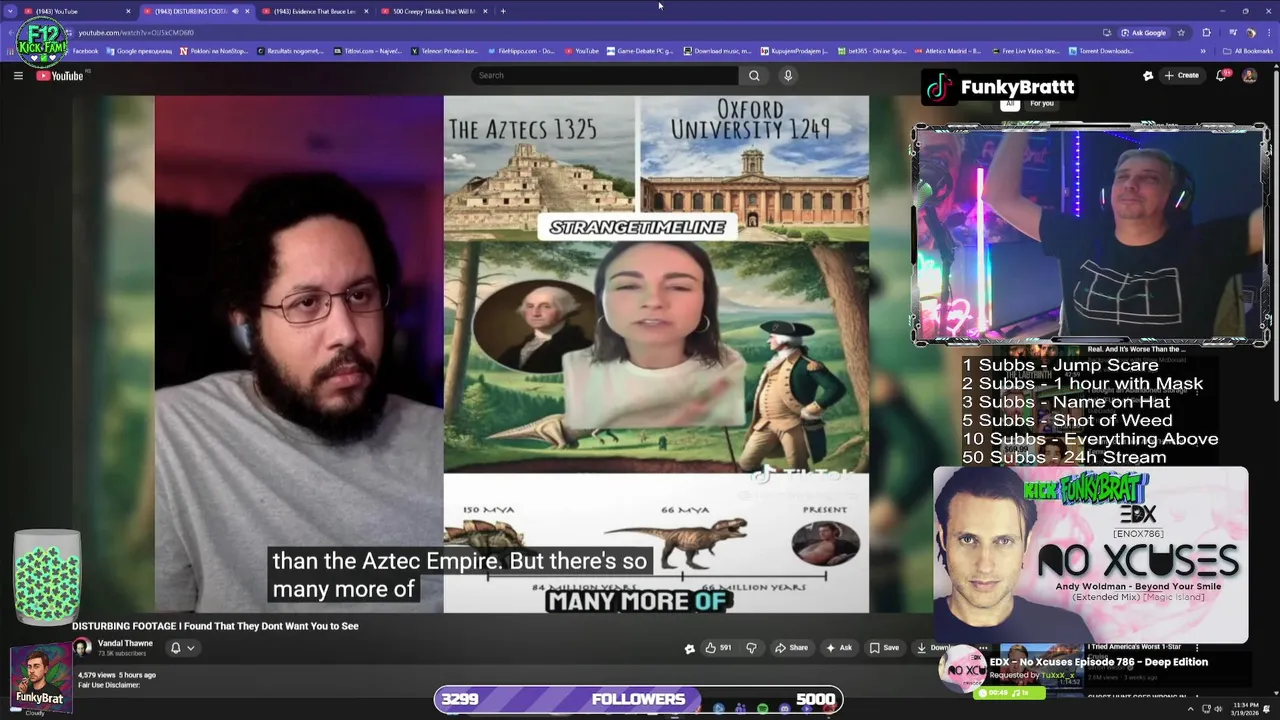
Task: Mute audio on the DISTURBING FOOTAGE tab
Action: tap(235, 11)
